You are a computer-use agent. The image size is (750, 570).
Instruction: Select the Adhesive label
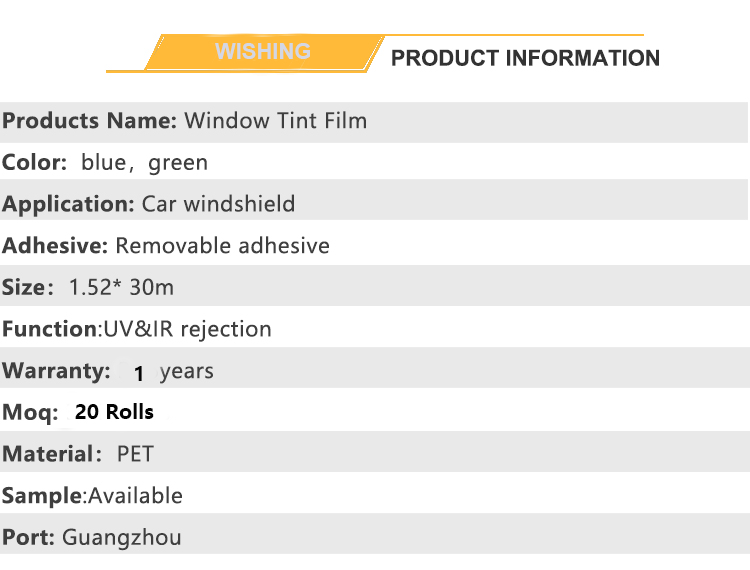tap(55, 246)
